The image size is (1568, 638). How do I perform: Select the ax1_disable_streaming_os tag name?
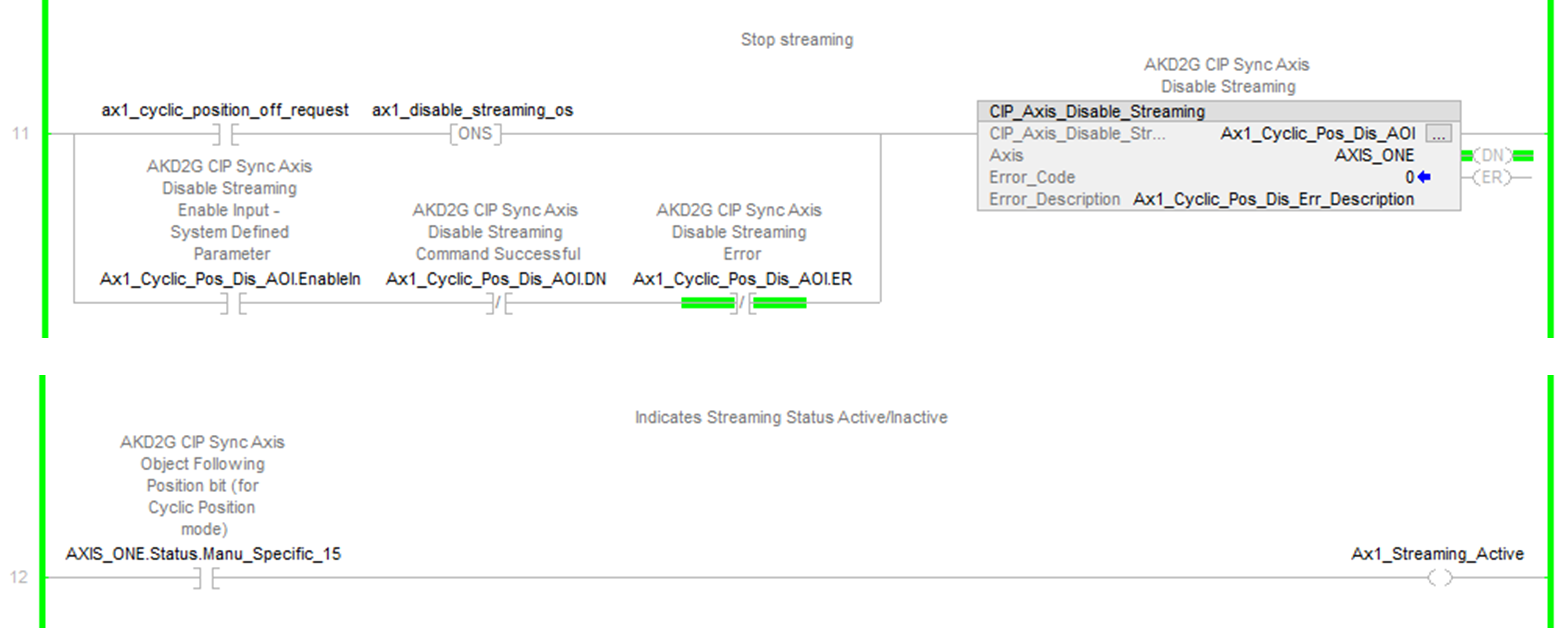click(x=473, y=110)
